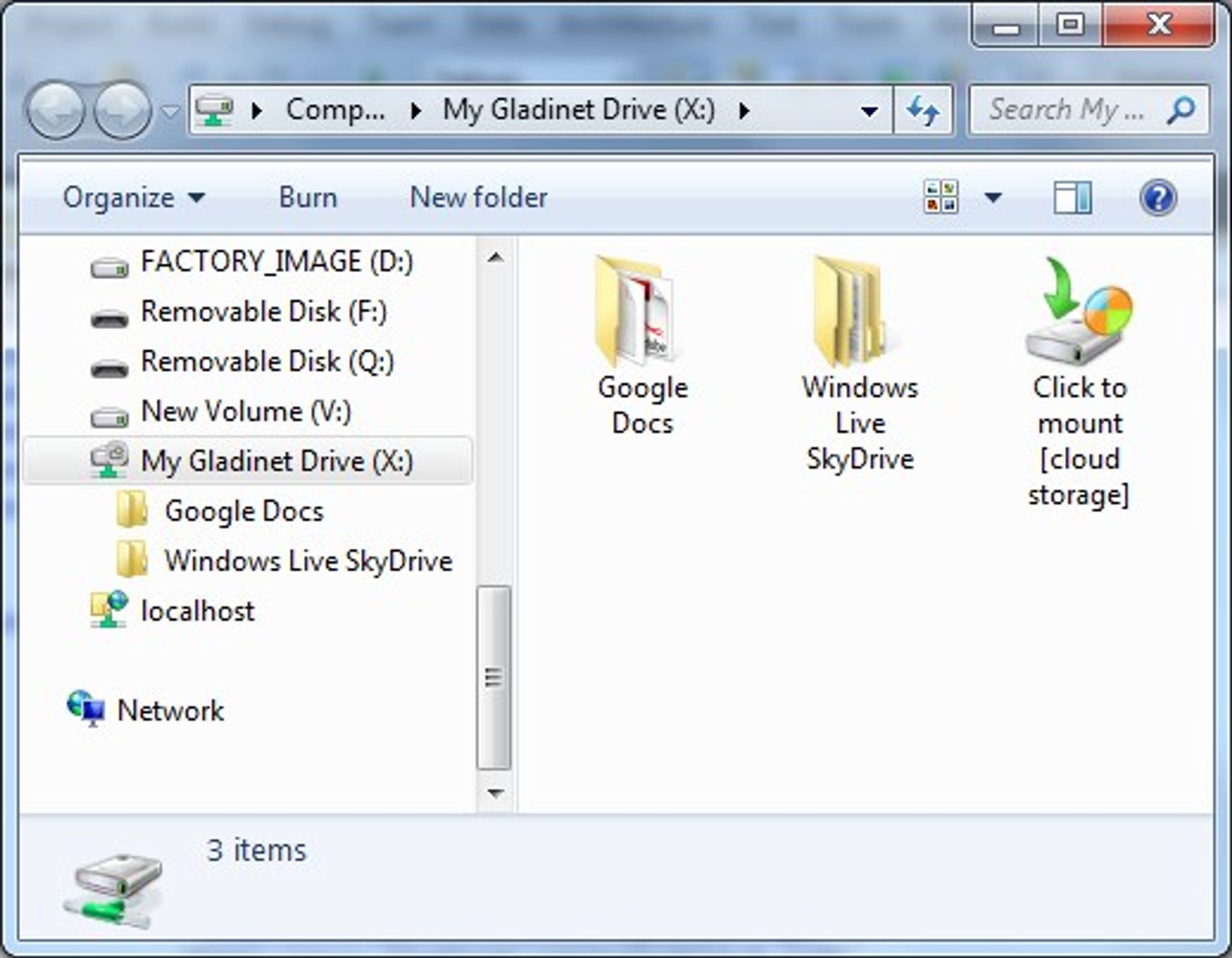
Task: Select the Windows Live SkyDrive label in the sidebar tree
Action: 309,561
